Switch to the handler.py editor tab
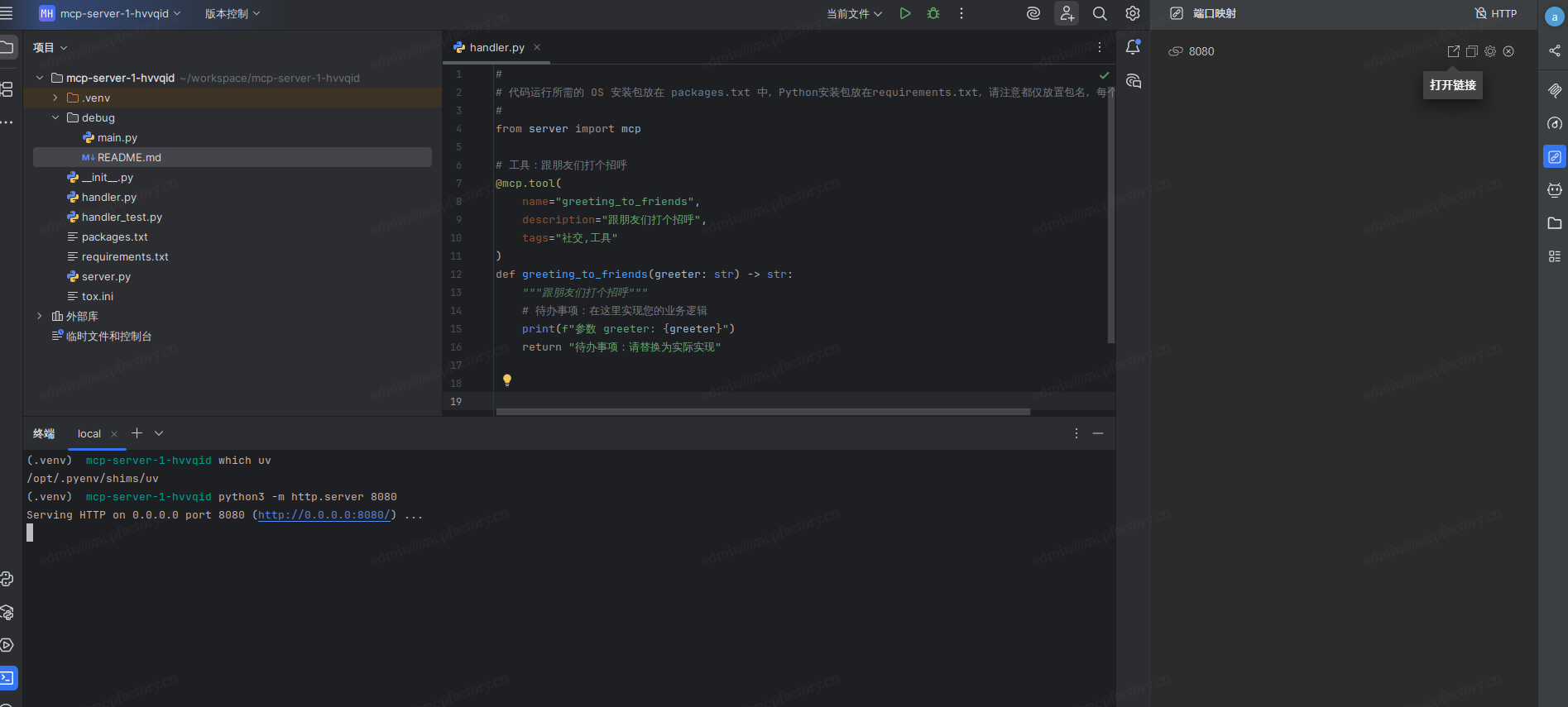Screen dimensions: 1568x707 496,47
